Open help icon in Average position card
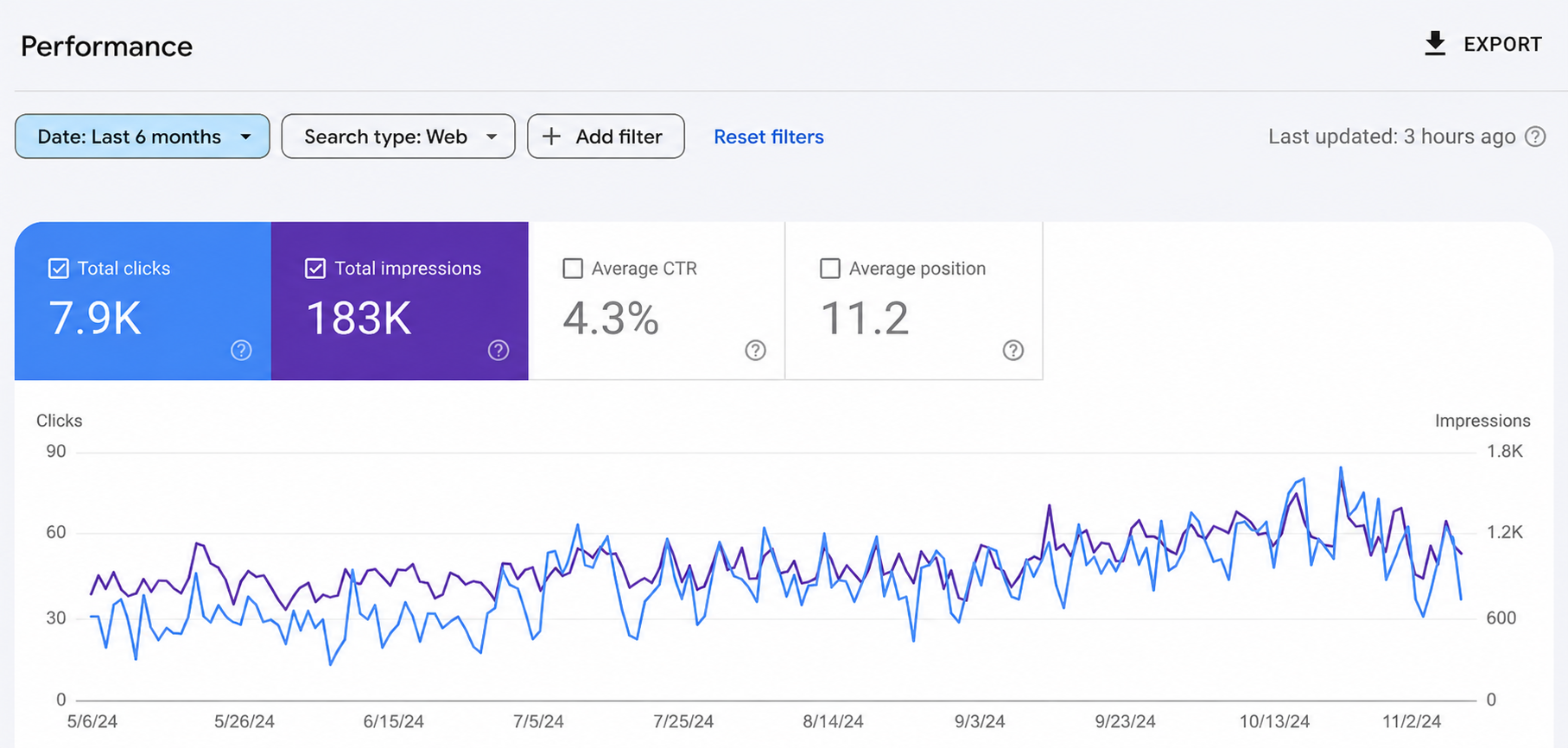 click(x=1013, y=350)
